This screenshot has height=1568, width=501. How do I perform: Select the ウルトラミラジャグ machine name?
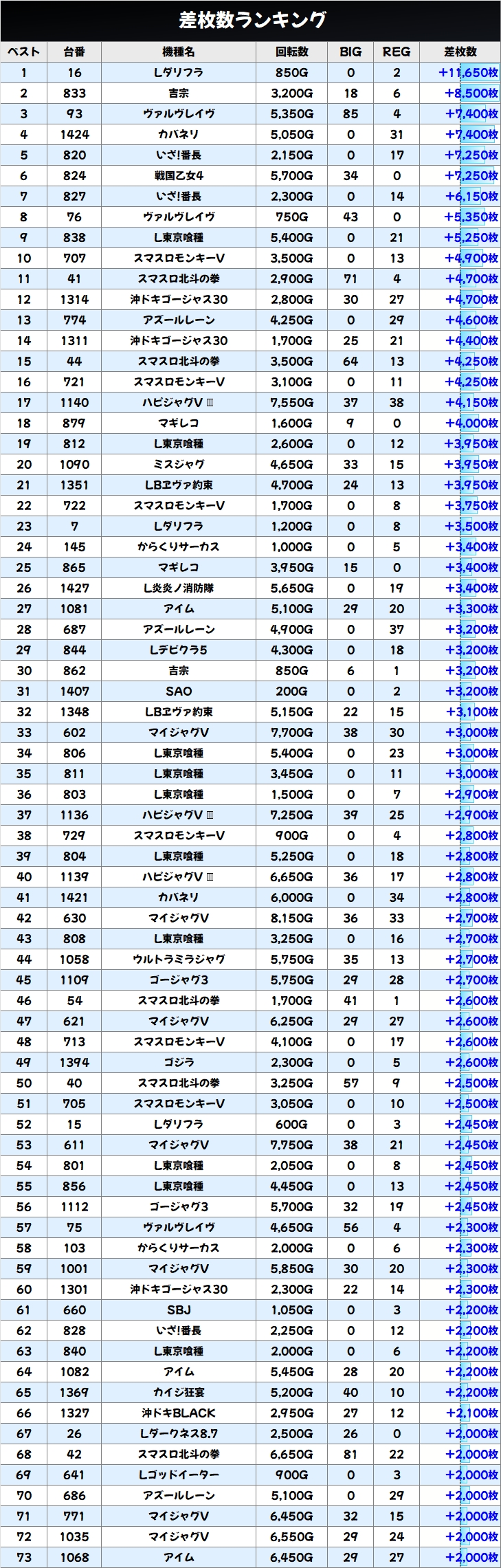(179, 960)
